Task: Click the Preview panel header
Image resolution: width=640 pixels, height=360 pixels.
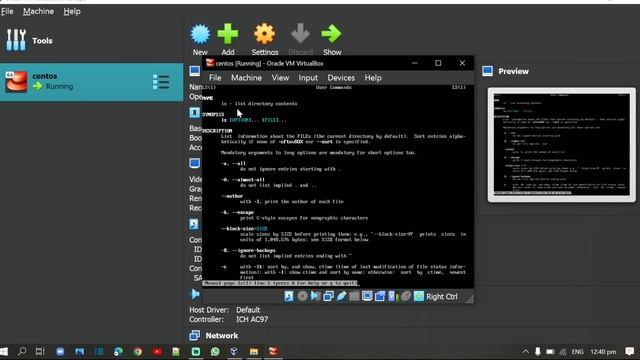Action: pos(513,71)
